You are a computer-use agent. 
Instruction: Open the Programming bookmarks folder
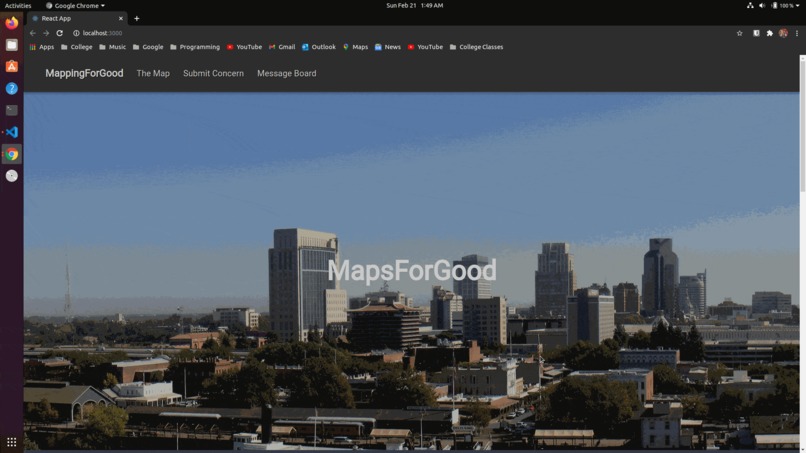click(x=195, y=47)
